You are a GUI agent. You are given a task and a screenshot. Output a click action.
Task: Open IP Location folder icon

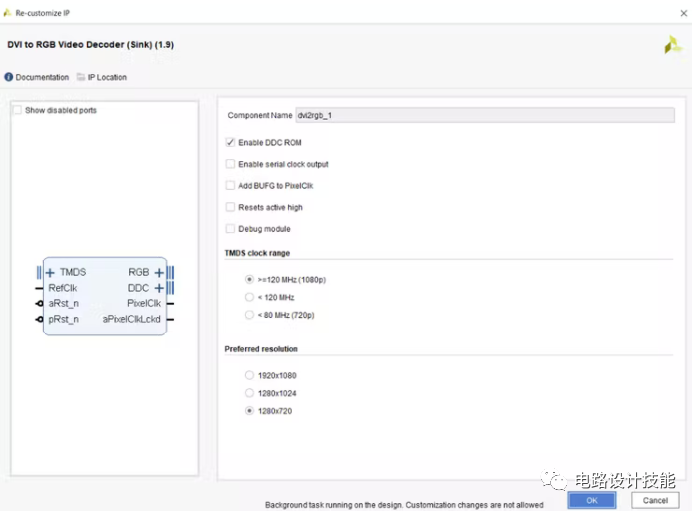(x=81, y=77)
